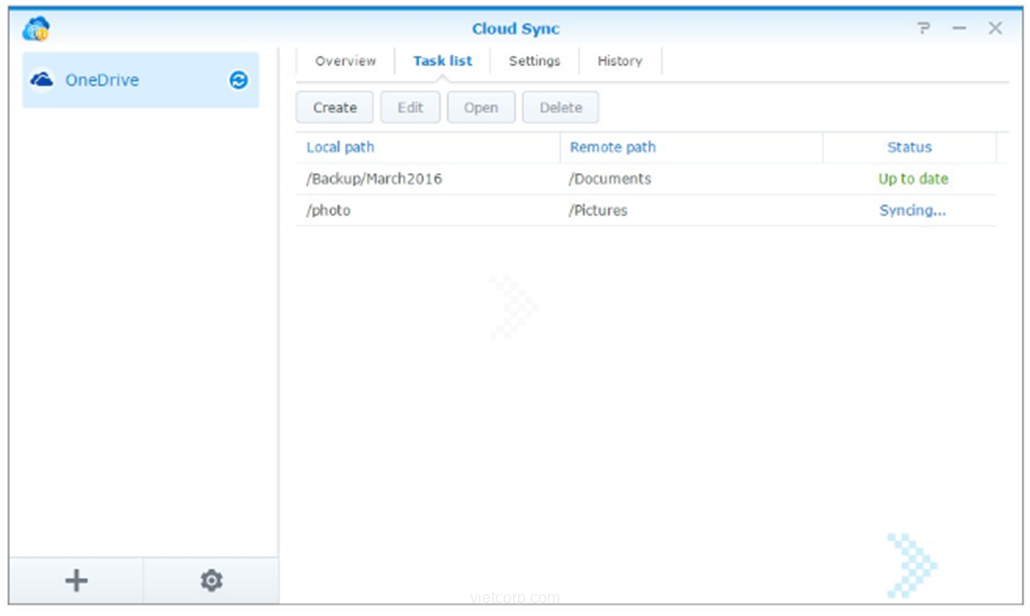The height and width of the screenshot is (616, 1030).
Task: Click the help question mark icon
Action: (924, 29)
